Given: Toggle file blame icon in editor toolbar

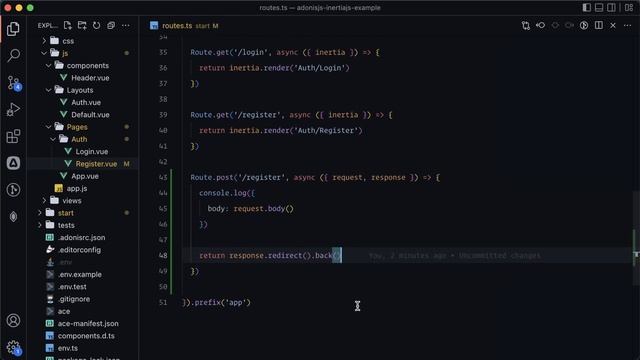Looking at the screenshot, I should click(x=584, y=26).
